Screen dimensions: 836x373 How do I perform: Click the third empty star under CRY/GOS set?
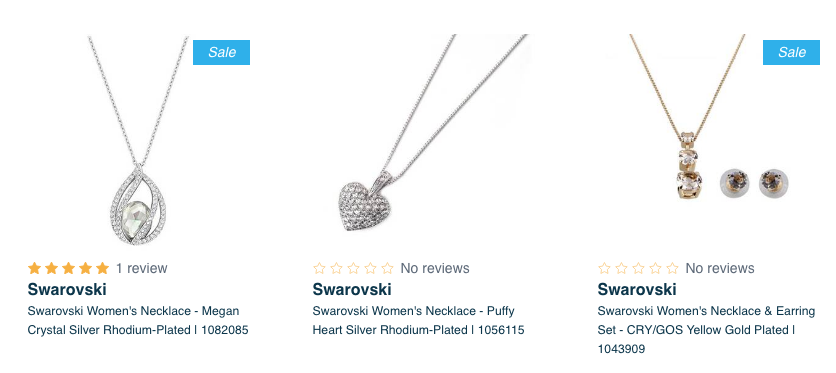coord(638,268)
